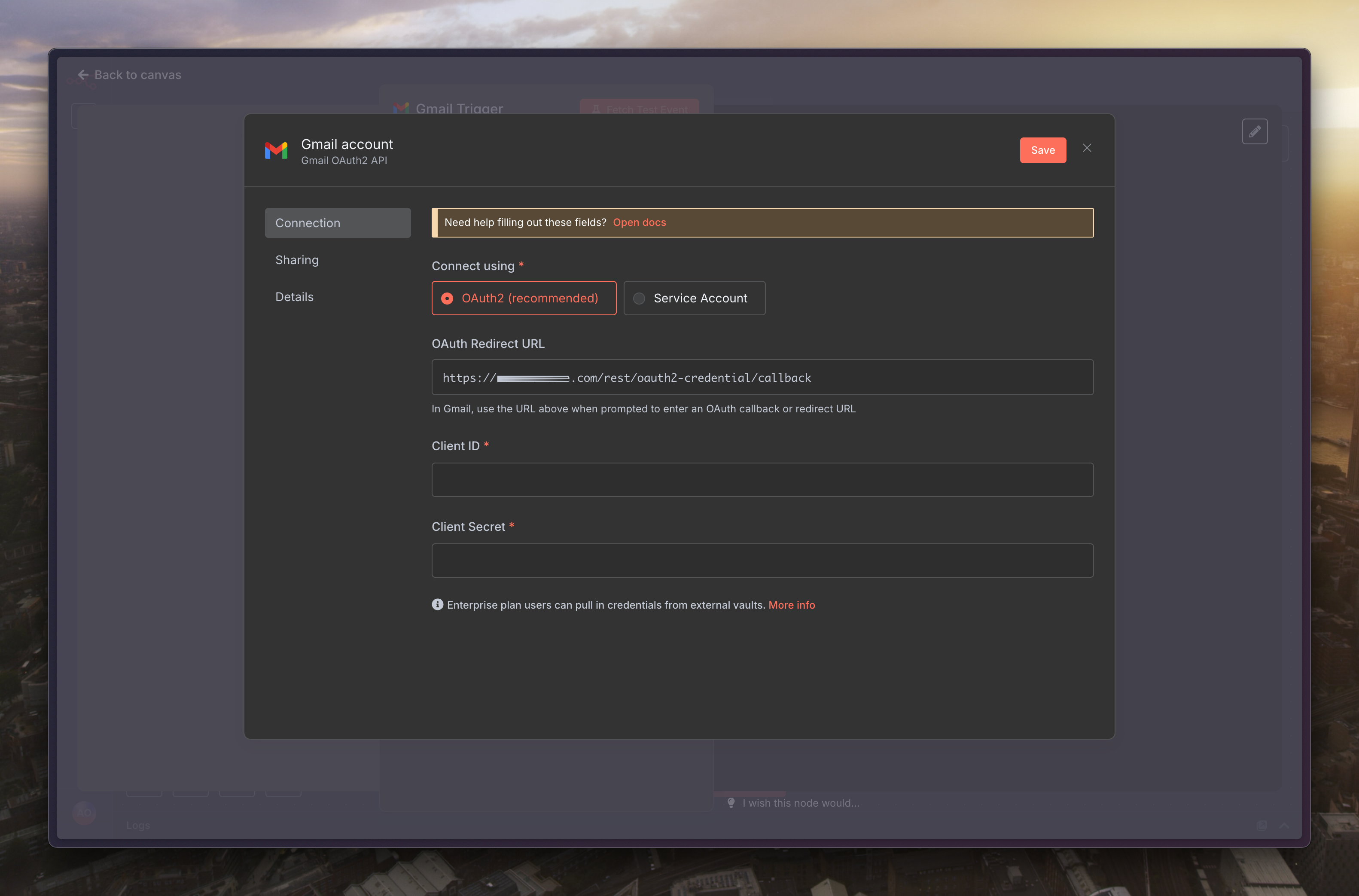Follow the More info link
This screenshot has height=896, width=1359.
[791, 605]
